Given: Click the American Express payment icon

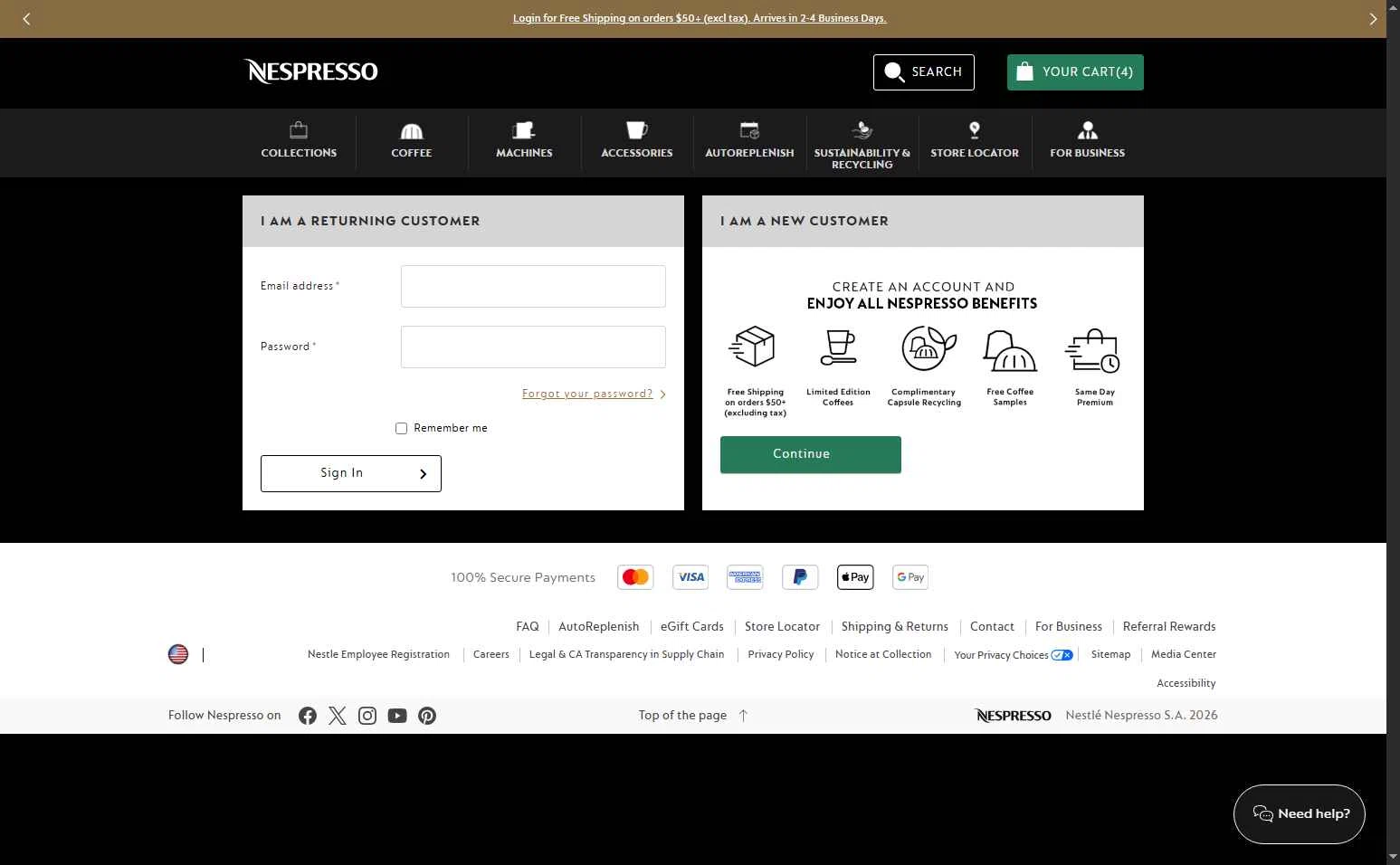Looking at the screenshot, I should point(745,577).
